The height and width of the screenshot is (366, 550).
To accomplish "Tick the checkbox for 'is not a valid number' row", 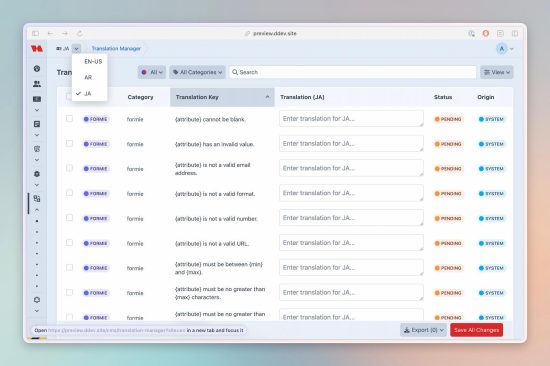I will [x=69, y=218].
